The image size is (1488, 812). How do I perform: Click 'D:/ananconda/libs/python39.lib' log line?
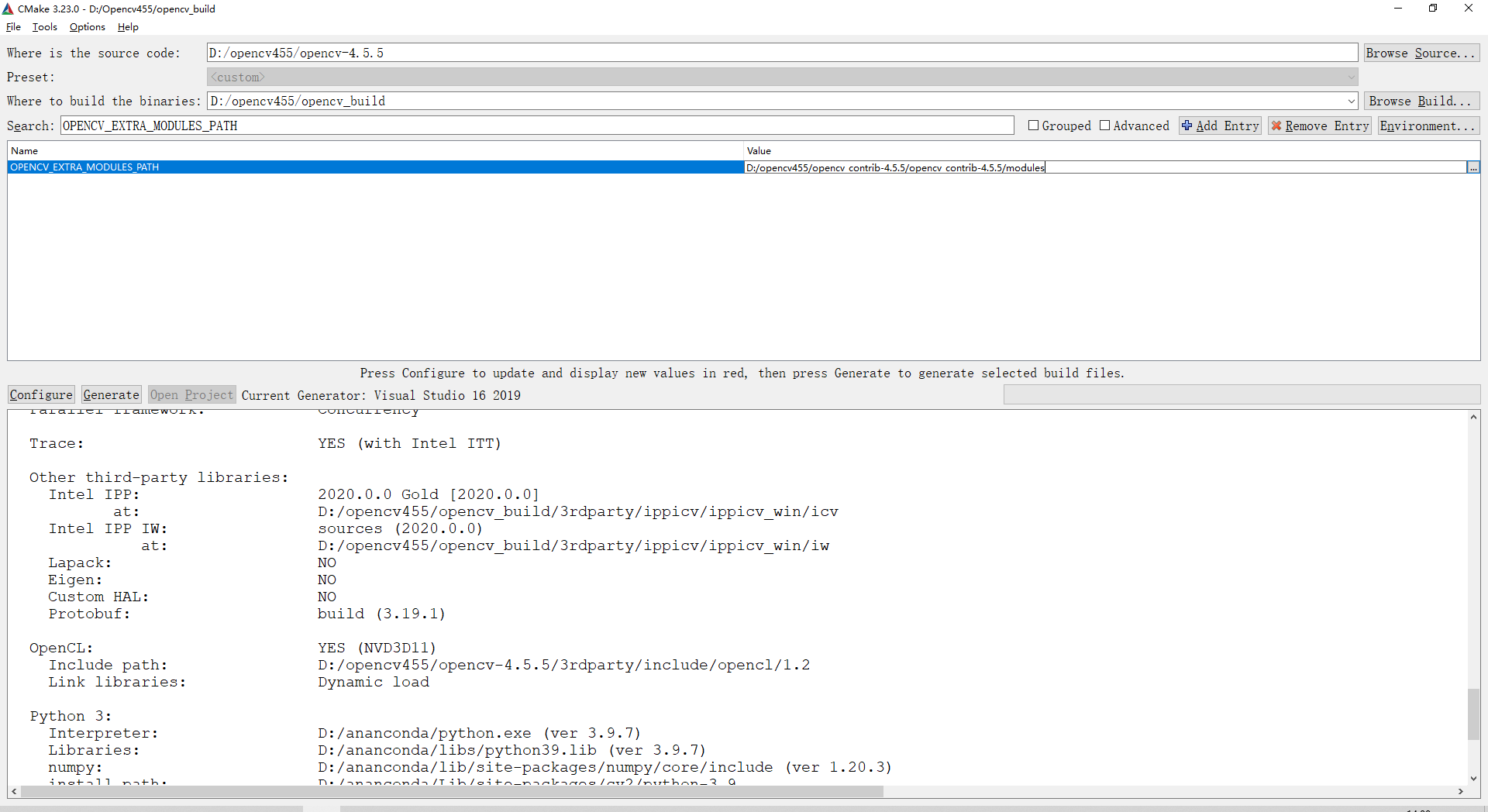tap(512, 750)
